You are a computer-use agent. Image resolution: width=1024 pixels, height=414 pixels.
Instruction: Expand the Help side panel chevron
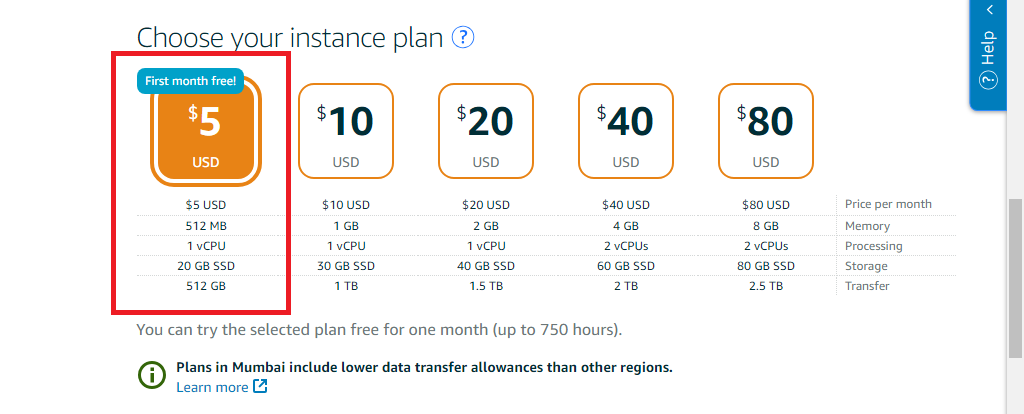click(990, 10)
